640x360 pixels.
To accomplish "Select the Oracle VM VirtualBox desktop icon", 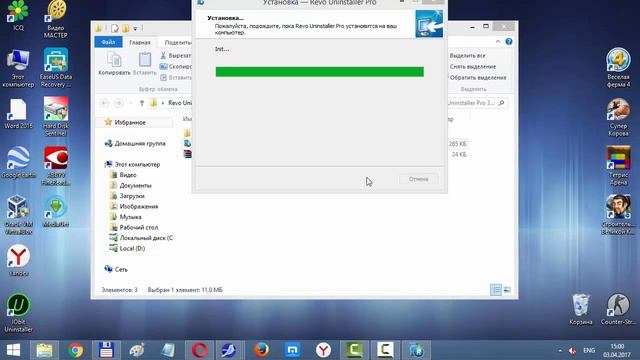I will [18, 215].
